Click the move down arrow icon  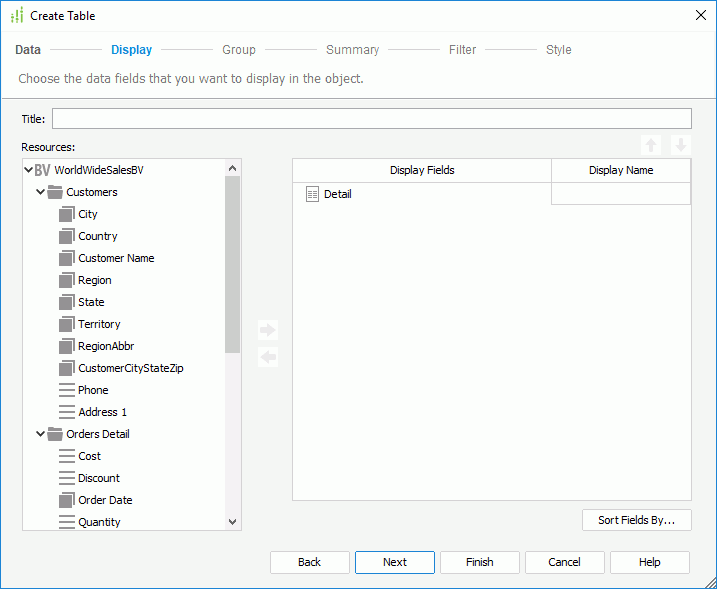680,145
